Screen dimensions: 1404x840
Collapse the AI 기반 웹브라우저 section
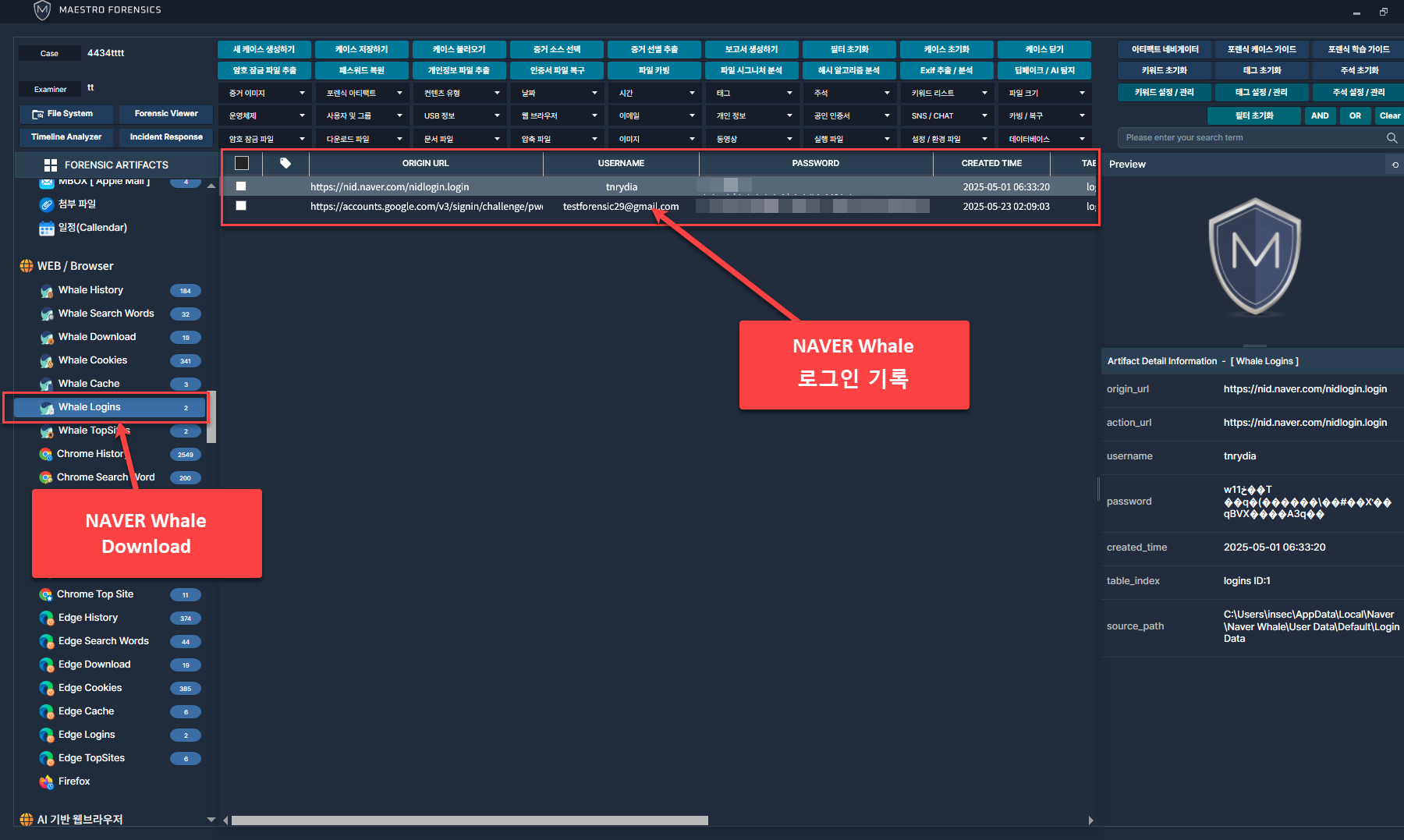pyautogui.click(x=211, y=820)
